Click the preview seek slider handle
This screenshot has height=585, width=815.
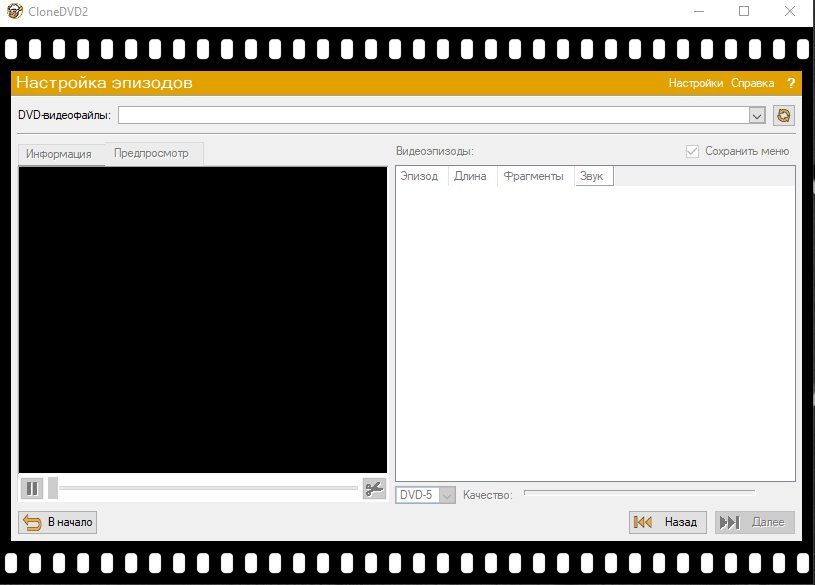[52, 488]
